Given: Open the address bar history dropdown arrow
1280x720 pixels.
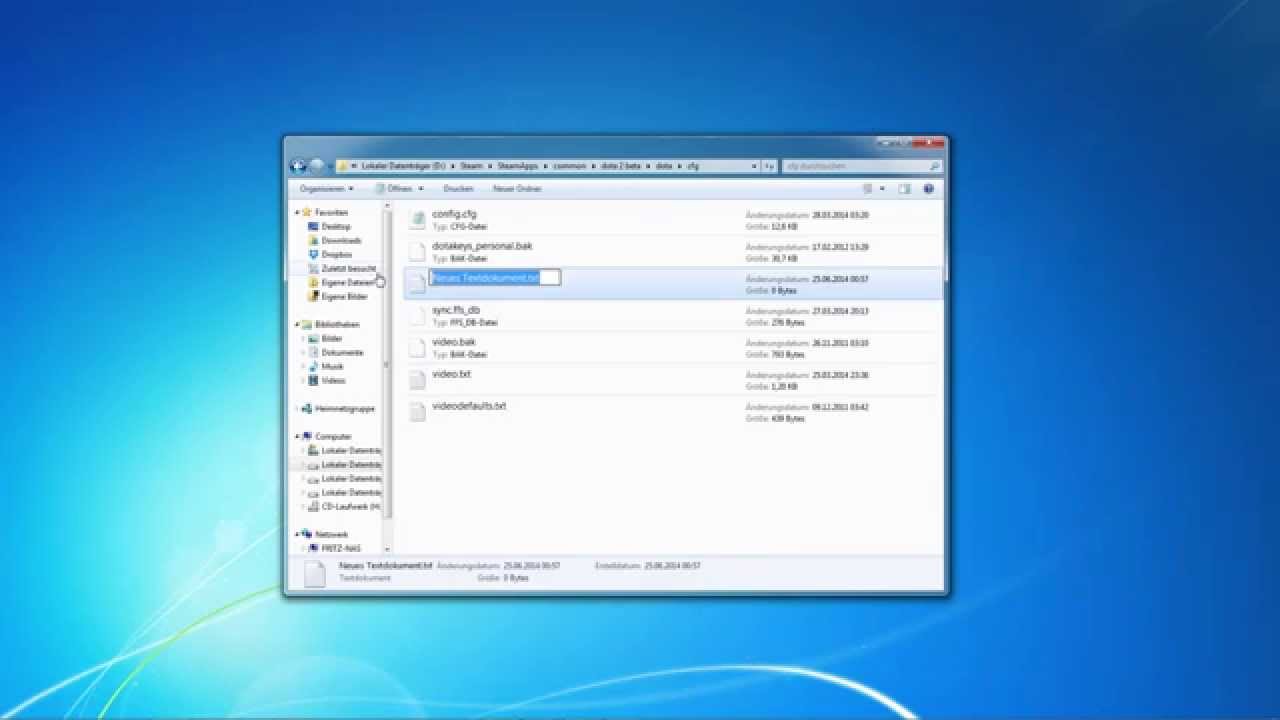Looking at the screenshot, I should (753, 166).
